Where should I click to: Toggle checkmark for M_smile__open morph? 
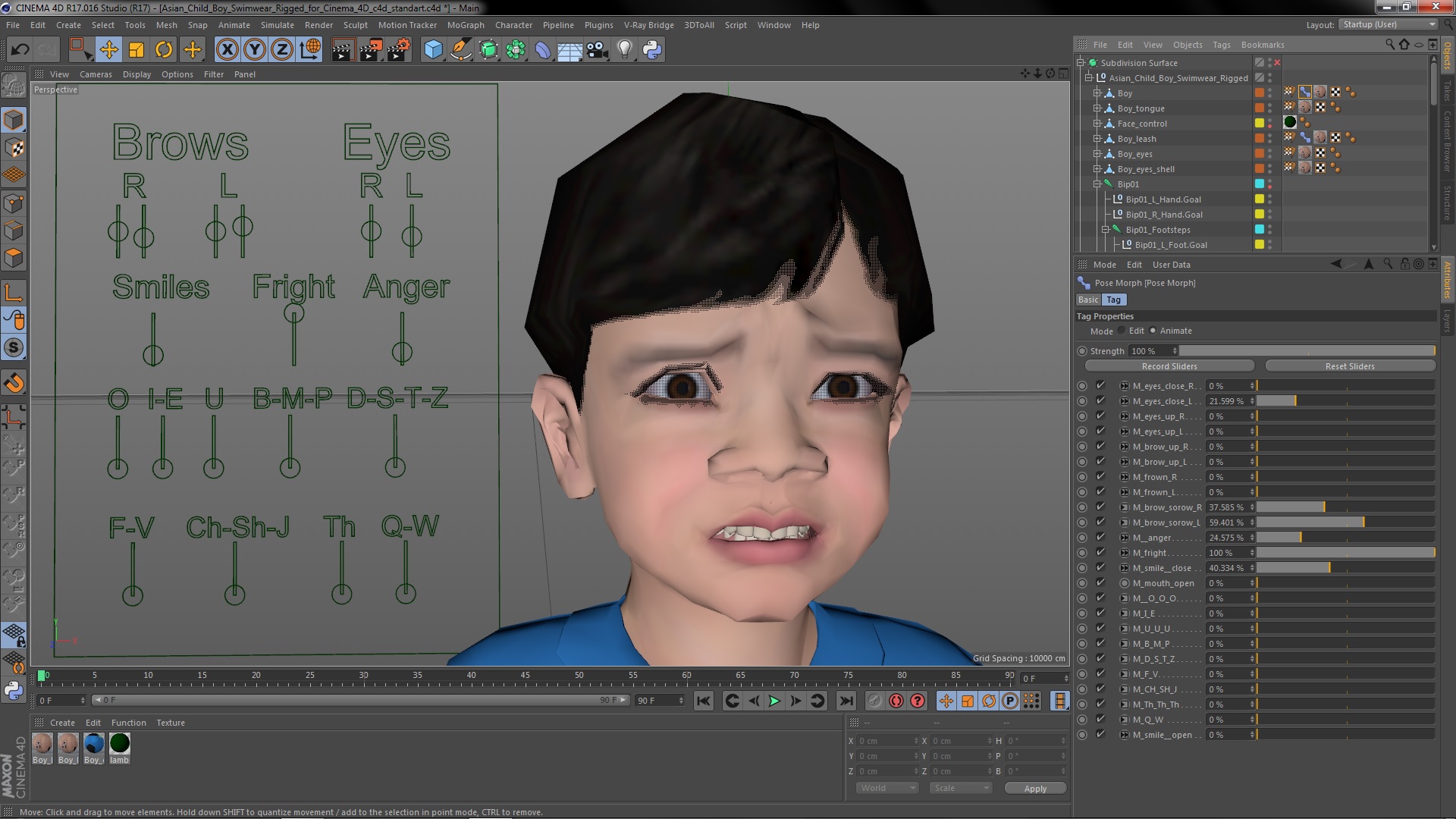[1100, 735]
